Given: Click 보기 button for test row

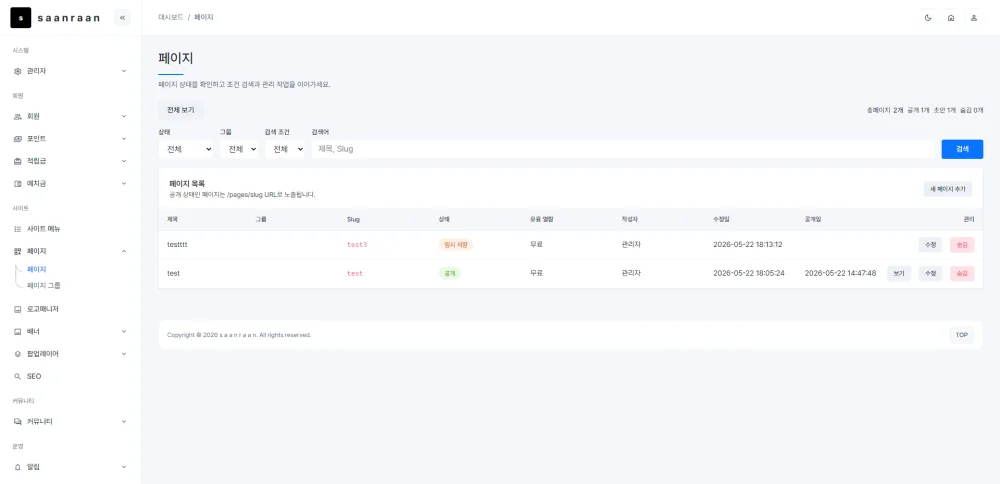Looking at the screenshot, I should pyautogui.click(x=899, y=274).
